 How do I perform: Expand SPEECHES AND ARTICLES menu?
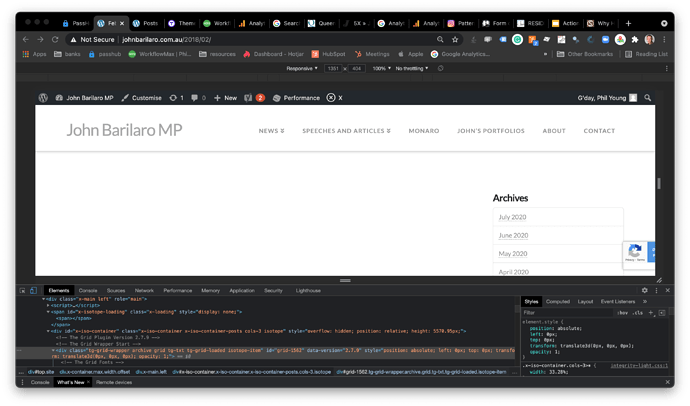(x=346, y=131)
